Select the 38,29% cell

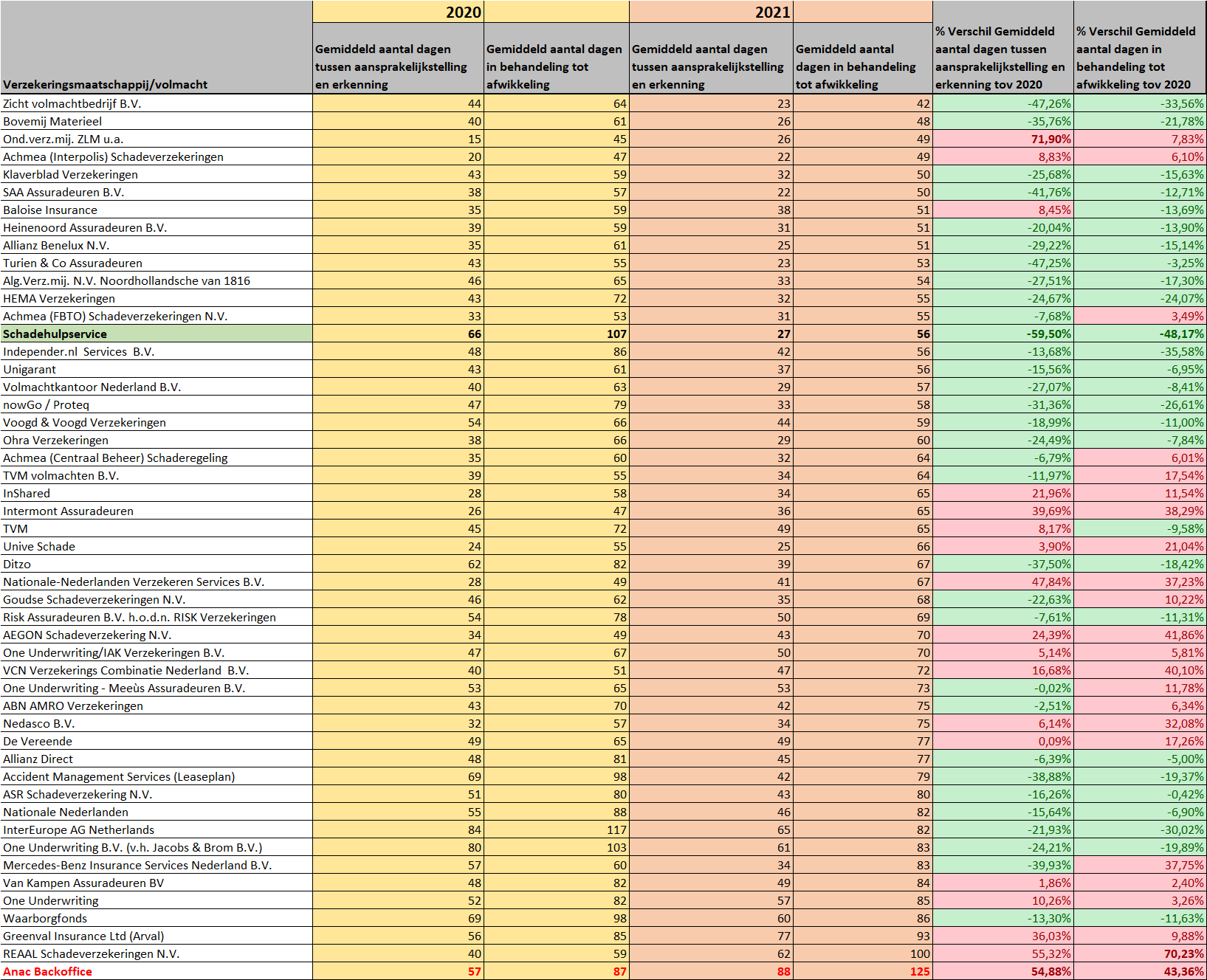click(x=1140, y=511)
